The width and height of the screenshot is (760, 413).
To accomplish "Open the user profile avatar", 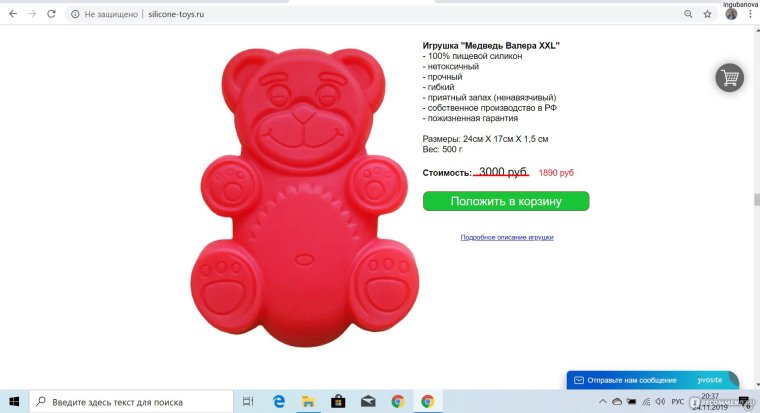I will 731,14.
